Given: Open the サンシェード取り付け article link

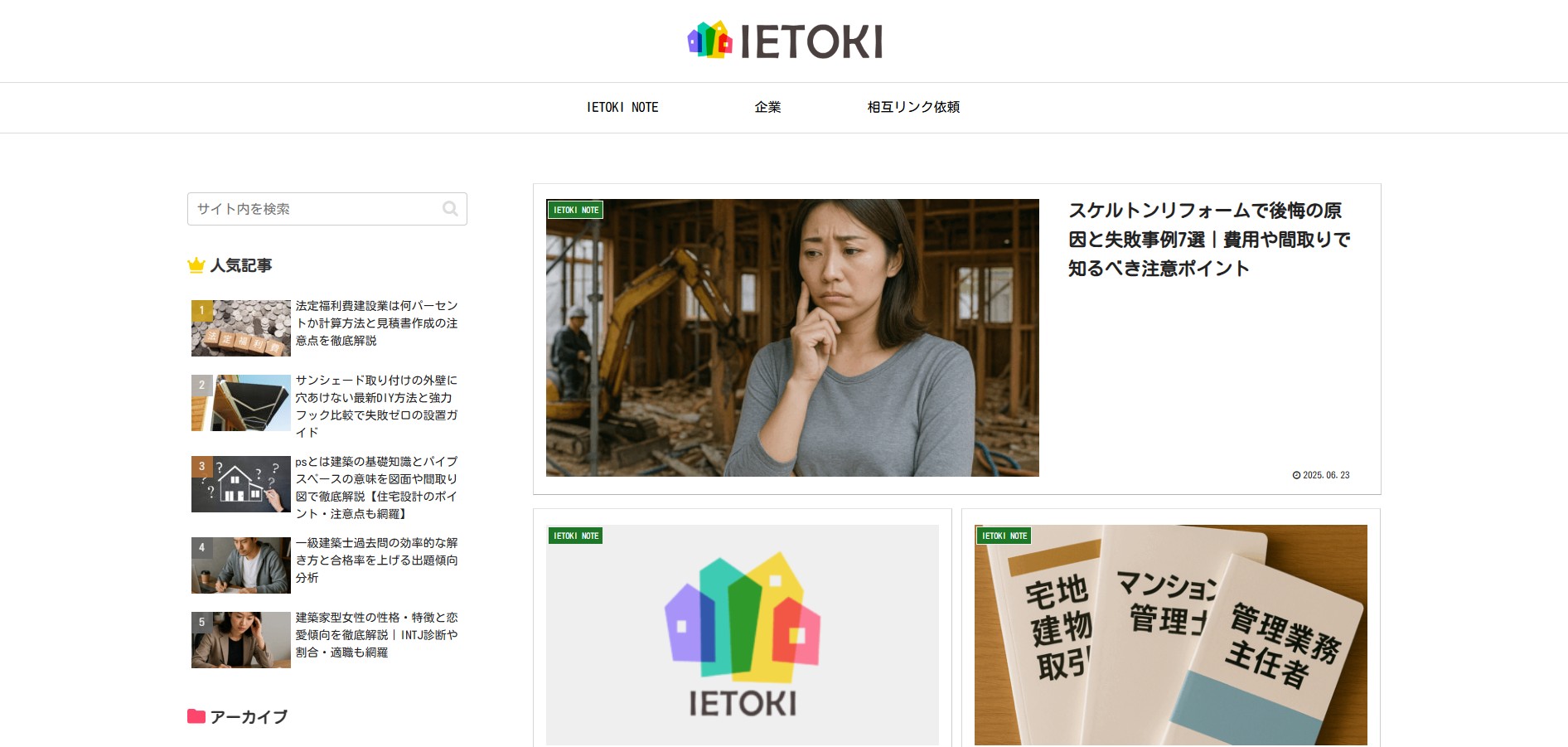Looking at the screenshot, I should (377, 406).
